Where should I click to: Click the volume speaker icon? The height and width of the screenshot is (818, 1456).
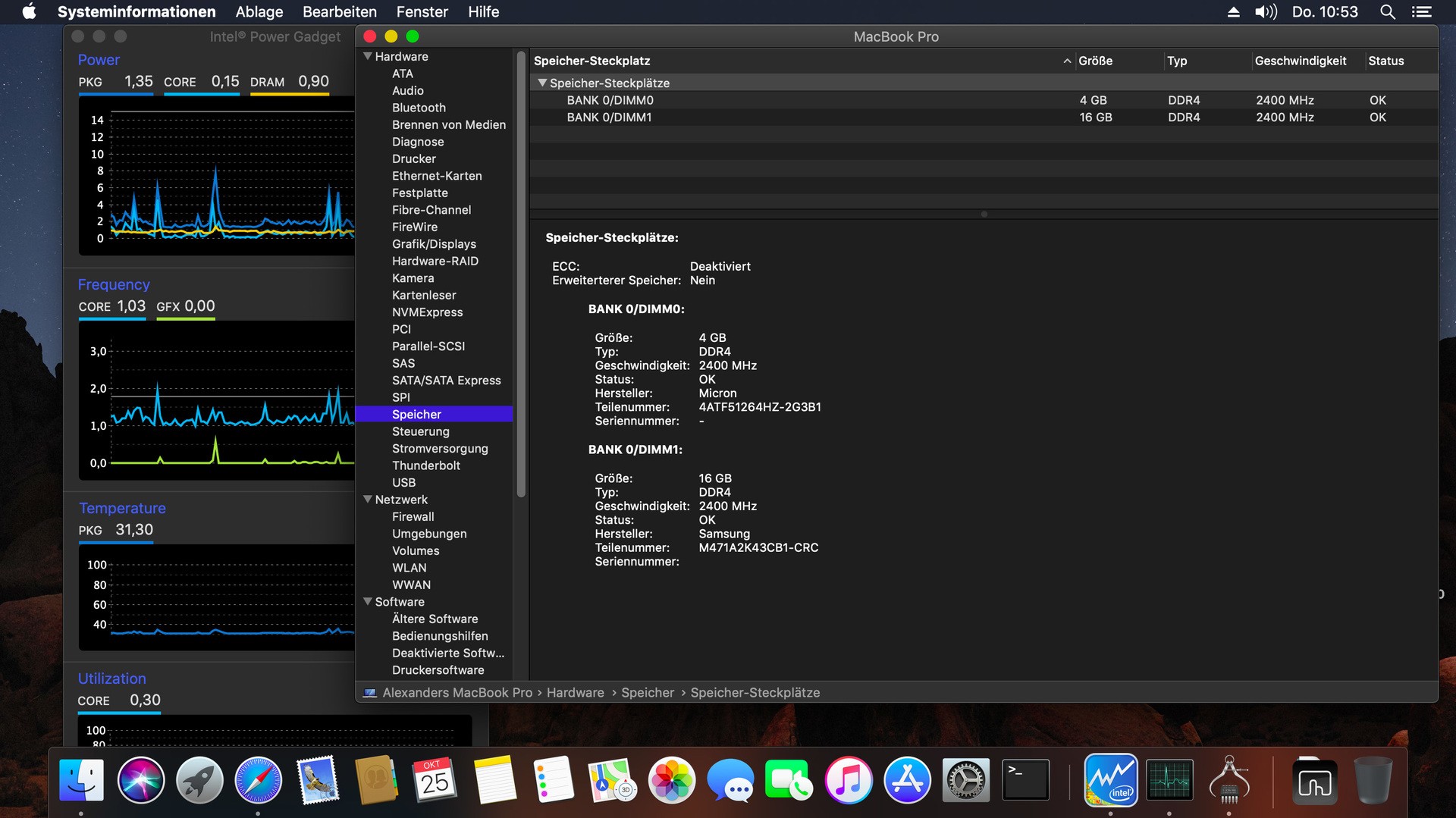point(1266,12)
